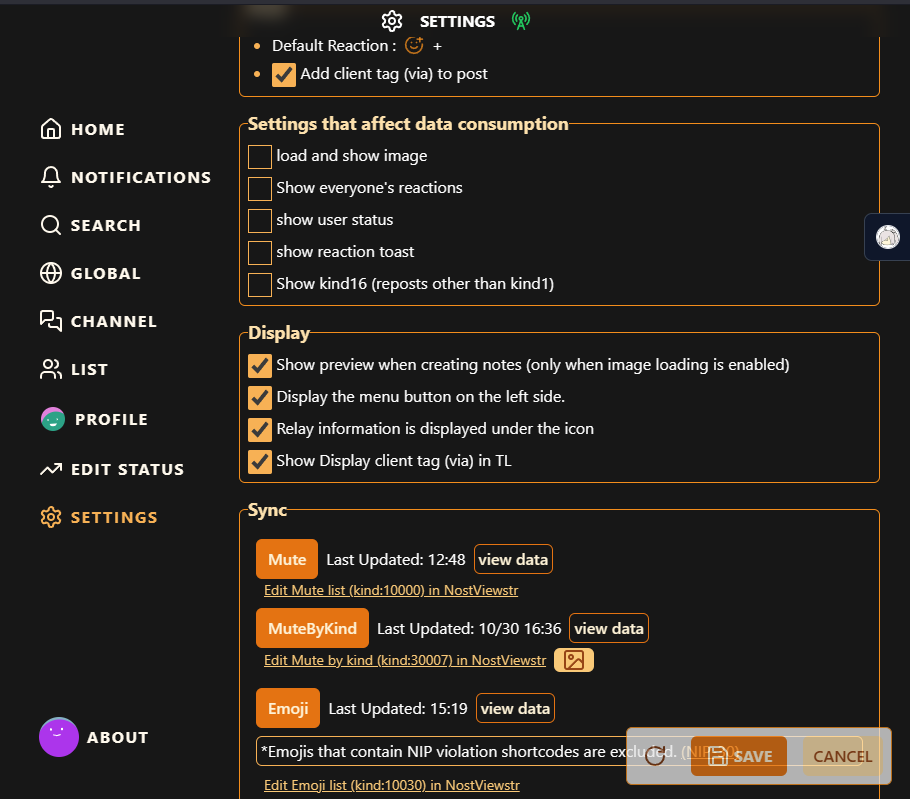
Task: Sync the Mute list
Action: [287, 559]
